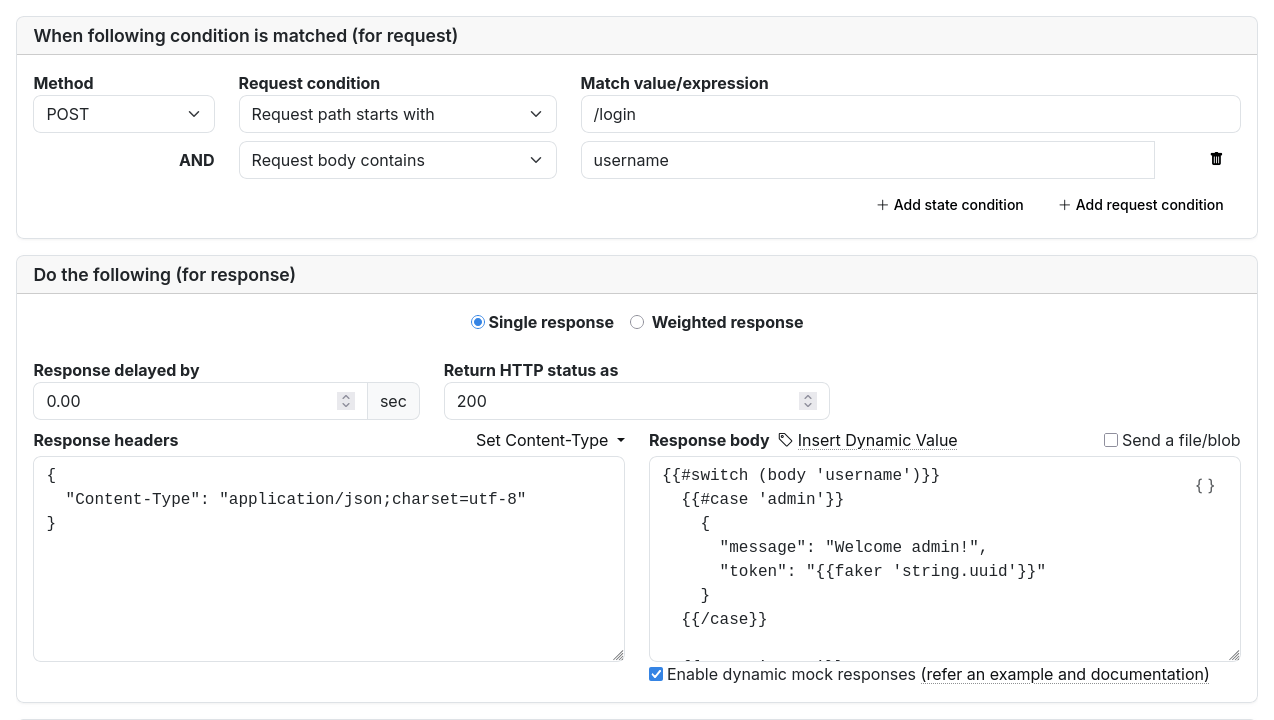Focus the username match expression field
This screenshot has height=720, width=1274.
(867, 160)
